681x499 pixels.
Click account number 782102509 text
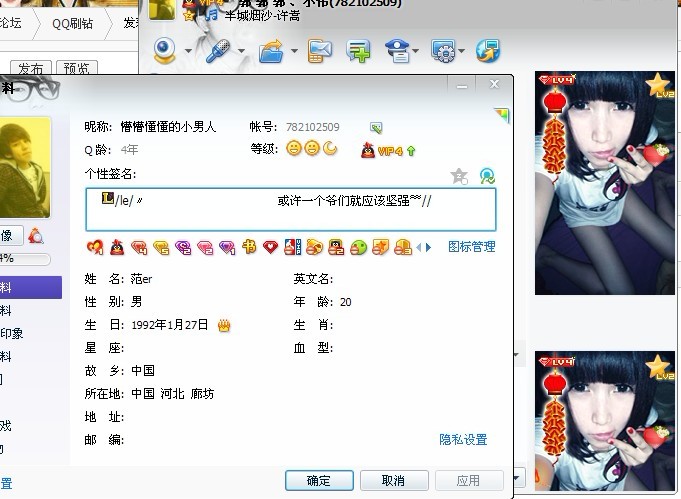pos(313,127)
